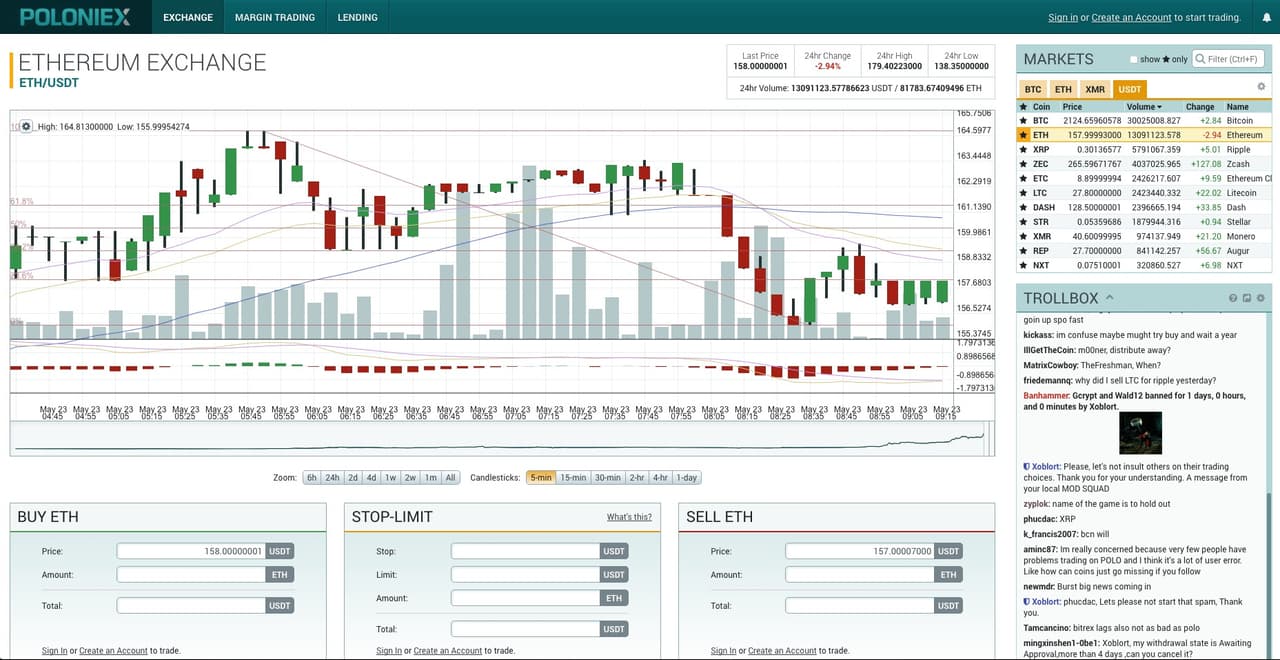
Task: Set chart zoom to 24h
Action: (x=332, y=478)
